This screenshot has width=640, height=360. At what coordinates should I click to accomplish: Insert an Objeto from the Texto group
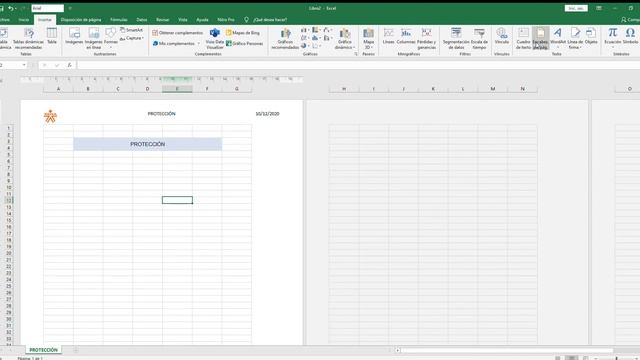591,36
